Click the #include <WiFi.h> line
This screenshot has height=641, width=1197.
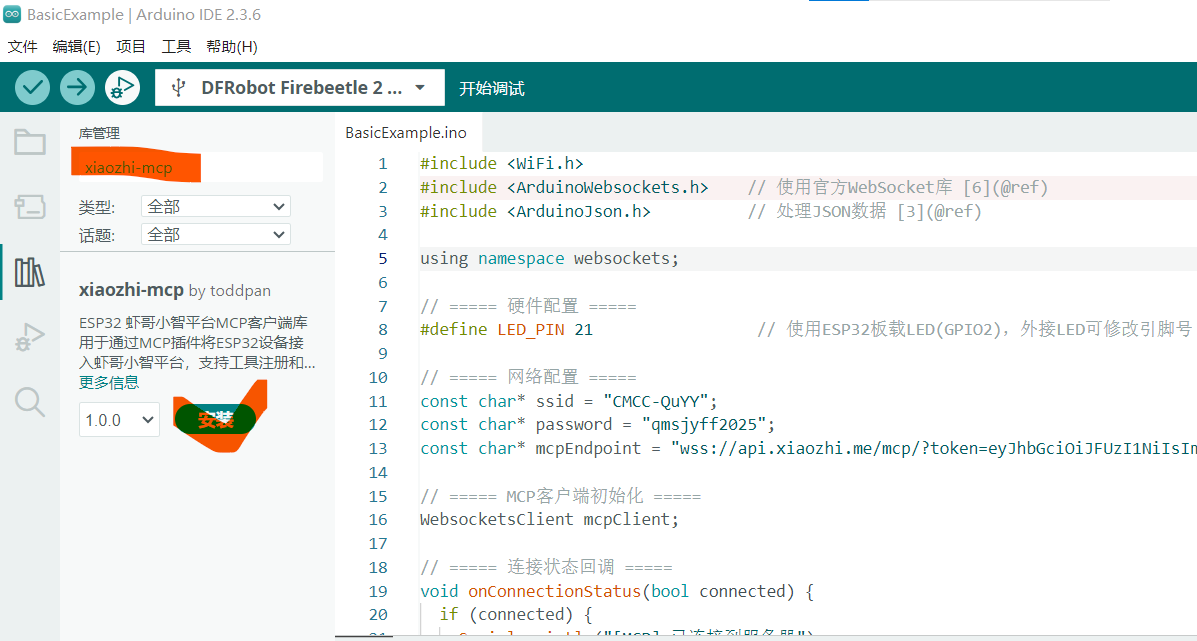point(502,163)
